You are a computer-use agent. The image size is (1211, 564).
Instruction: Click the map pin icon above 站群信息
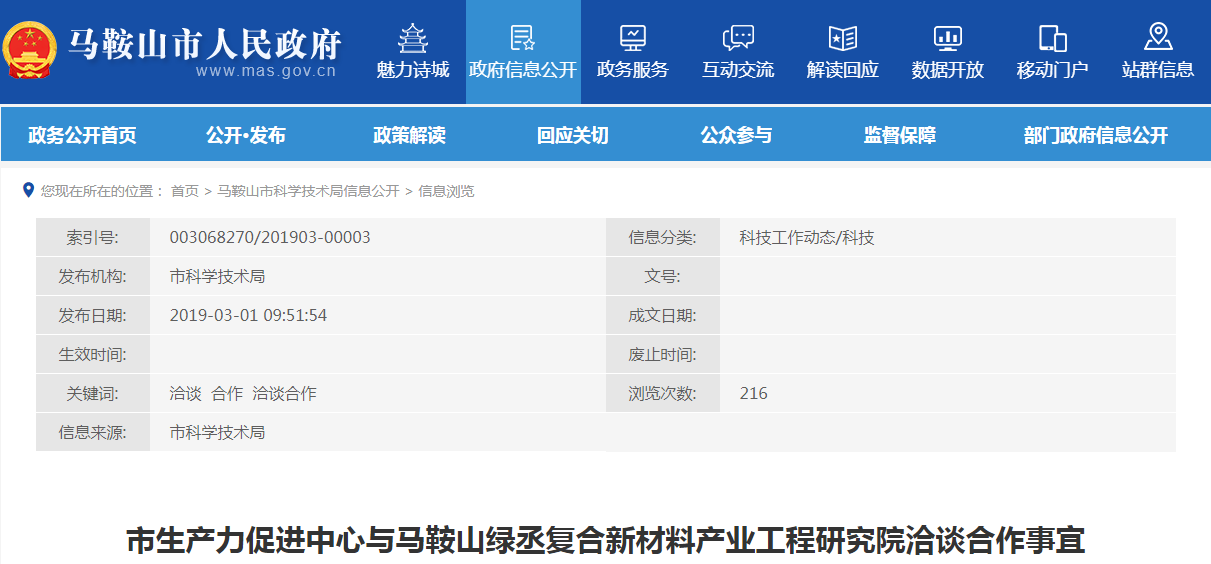point(1158,37)
